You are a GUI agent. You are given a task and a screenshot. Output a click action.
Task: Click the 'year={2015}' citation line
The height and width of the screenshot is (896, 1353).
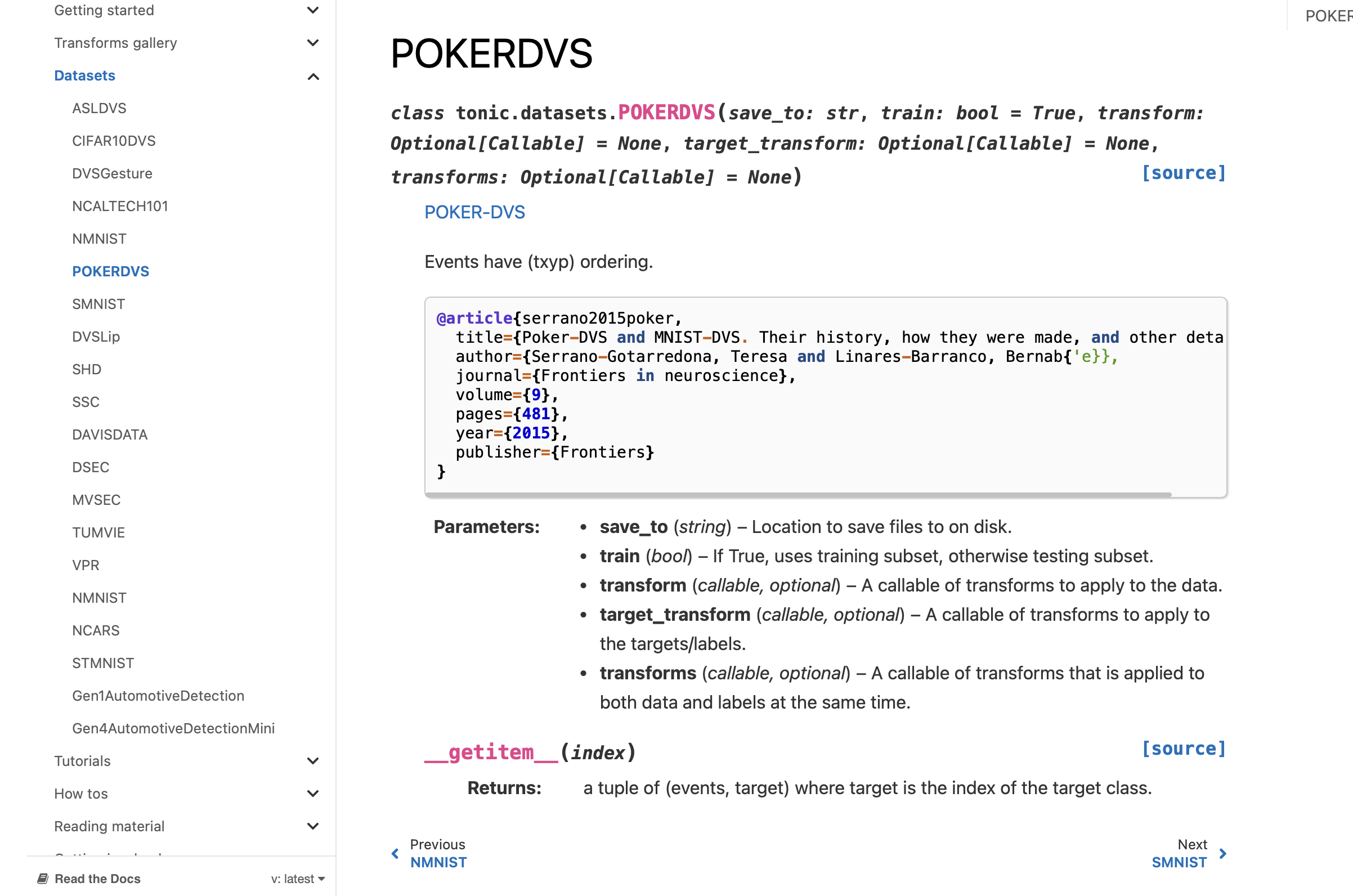tap(512, 433)
